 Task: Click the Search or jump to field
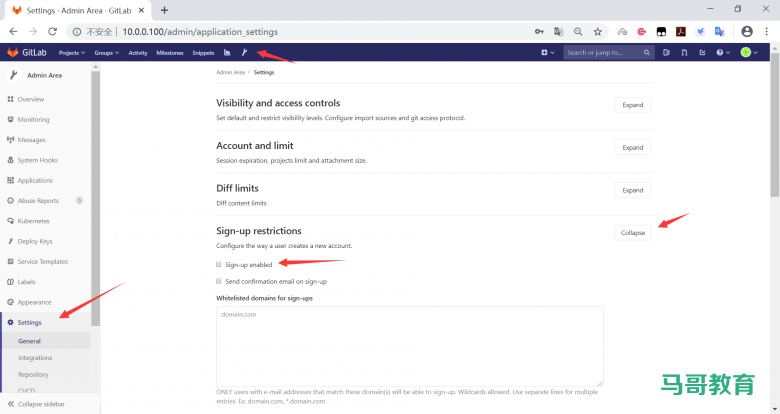[x=608, y=52]
